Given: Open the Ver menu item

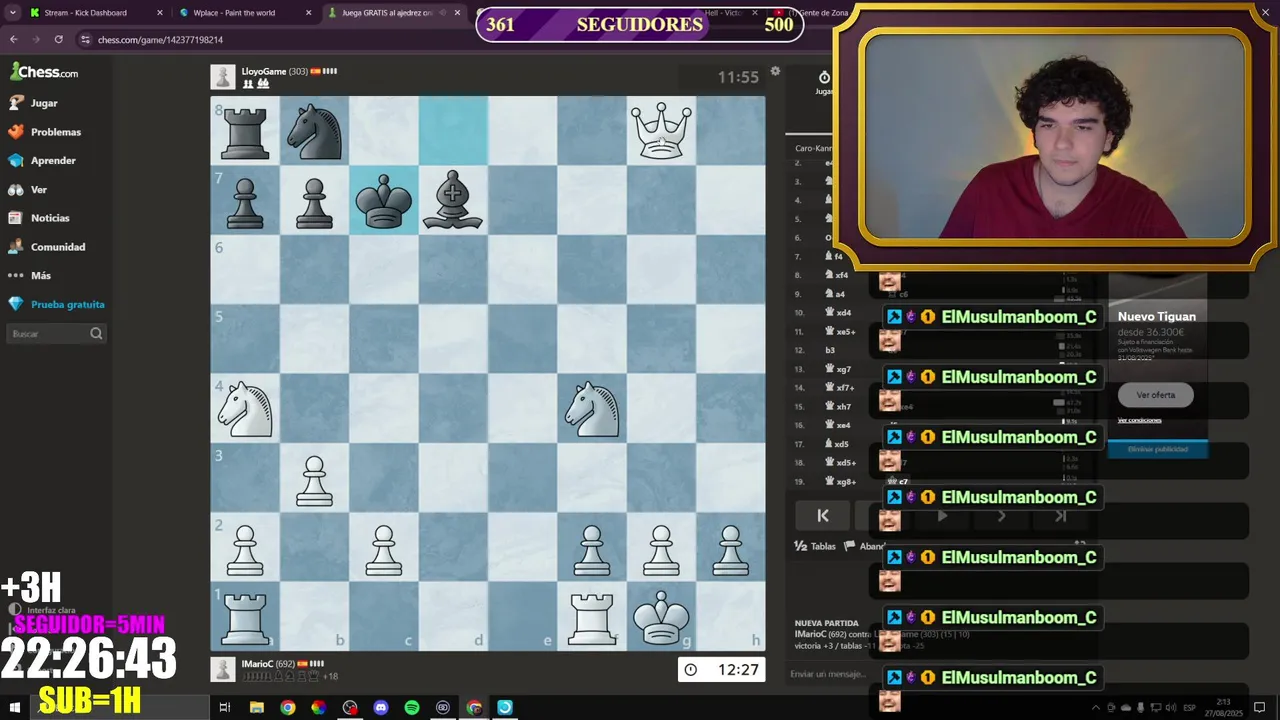Looking at the screenshot, I should coord(38,189).
